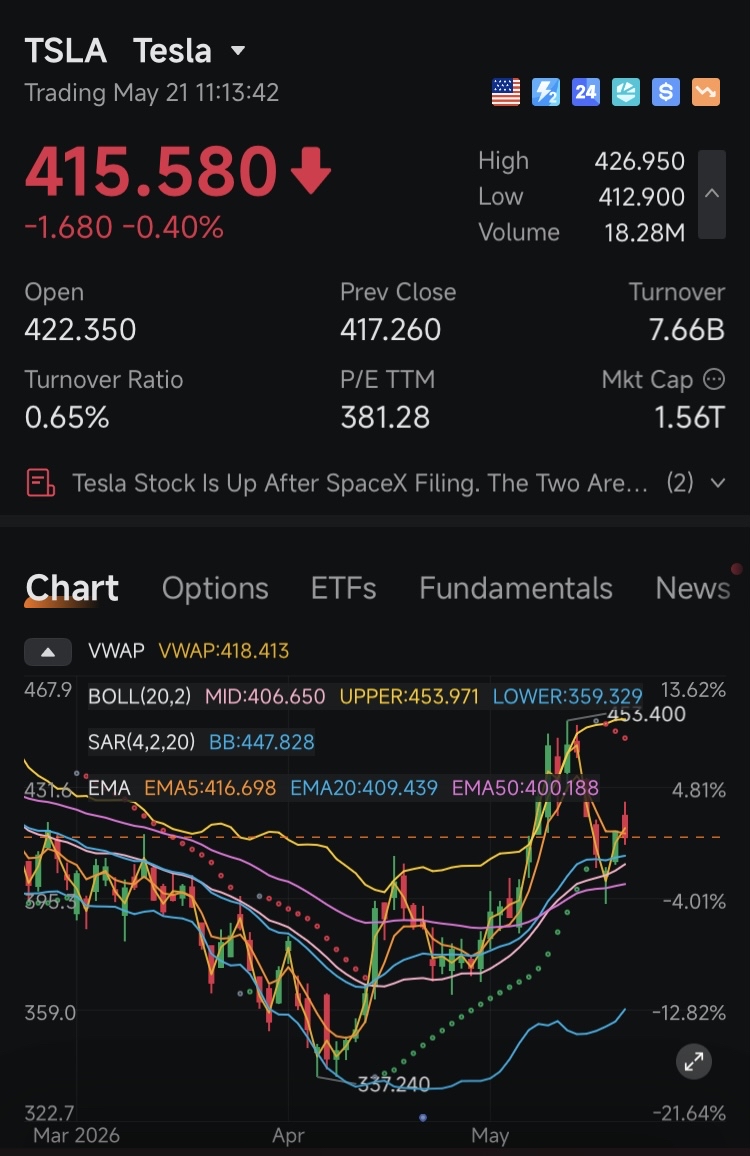Tap the blue dollar sign icon
The image size is (750, 1156).
665,92
